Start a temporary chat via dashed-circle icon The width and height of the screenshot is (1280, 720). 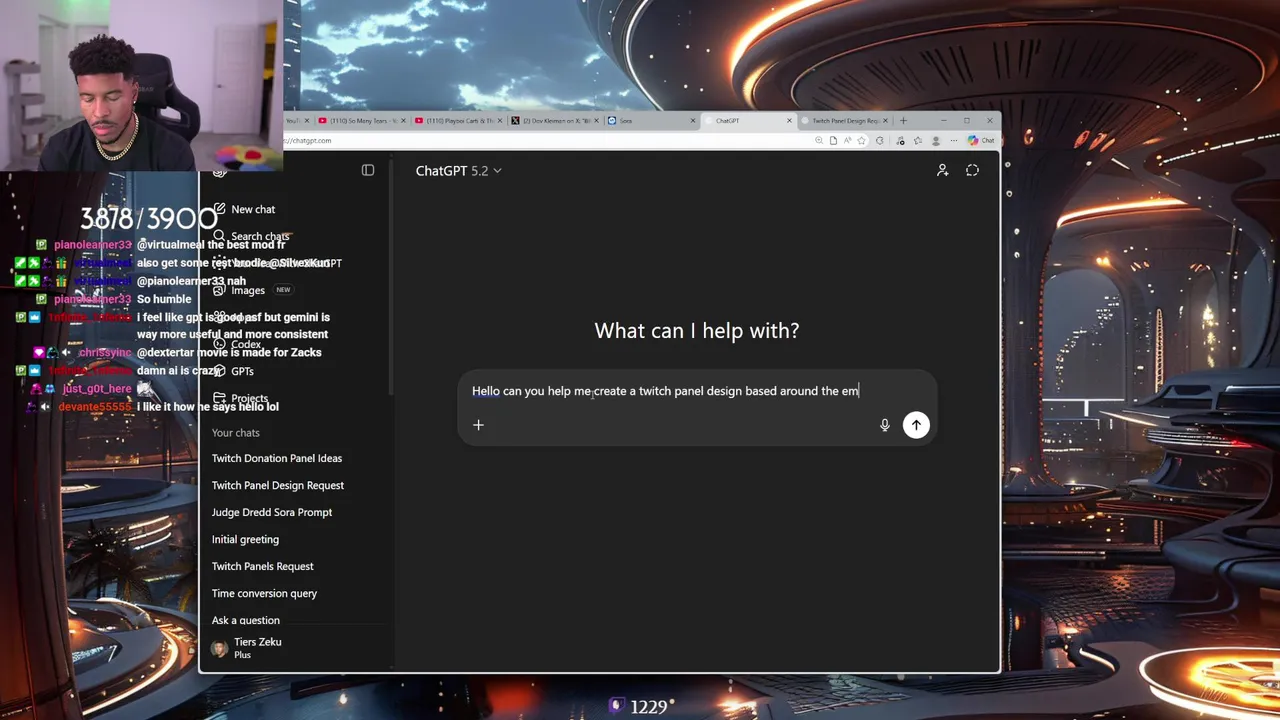pos(972,170)
